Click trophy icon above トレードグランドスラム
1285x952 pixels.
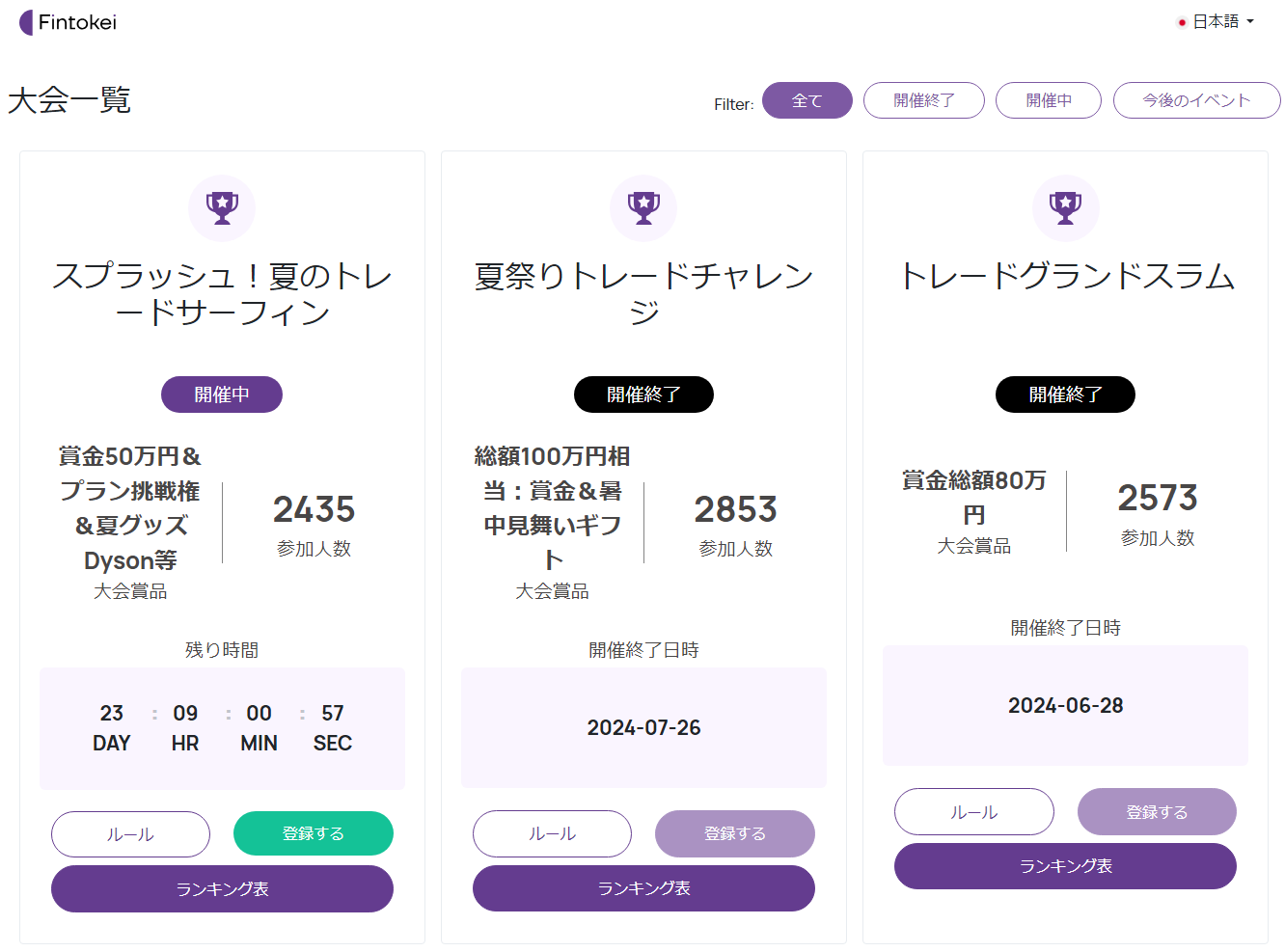tap(1065, 207)
